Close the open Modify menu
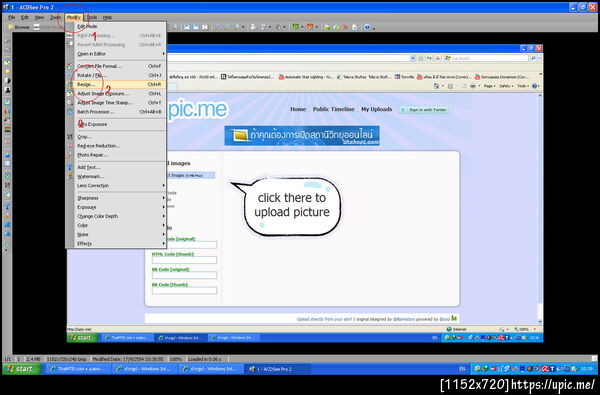Image resolution: width=600 pixels, height=395 pixels. coord(73,17)
